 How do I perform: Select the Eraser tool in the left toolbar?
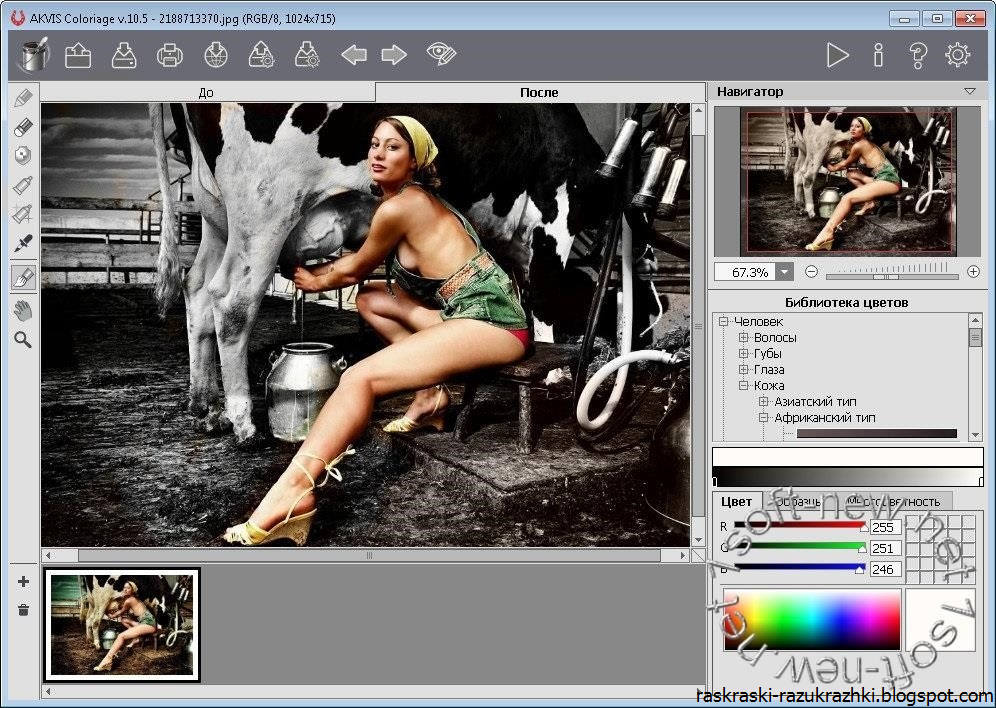(x=23, y=127)
